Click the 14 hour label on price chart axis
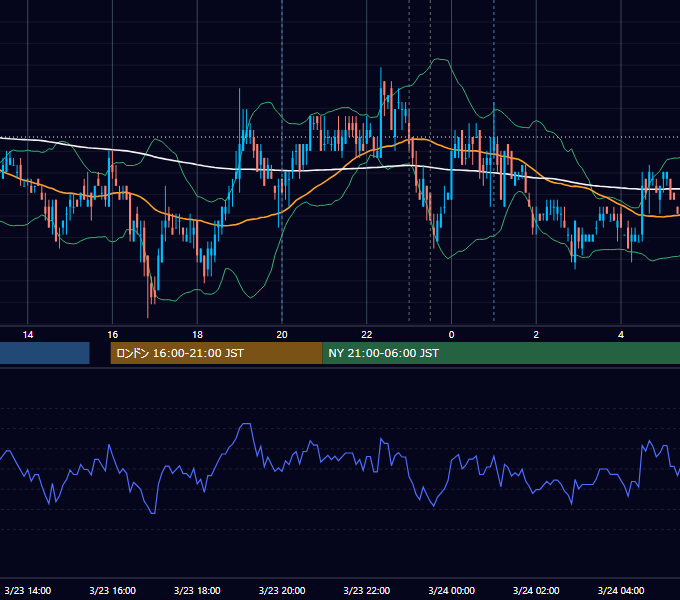This screenshot has width=680, height=600. (x=28, y=335)
